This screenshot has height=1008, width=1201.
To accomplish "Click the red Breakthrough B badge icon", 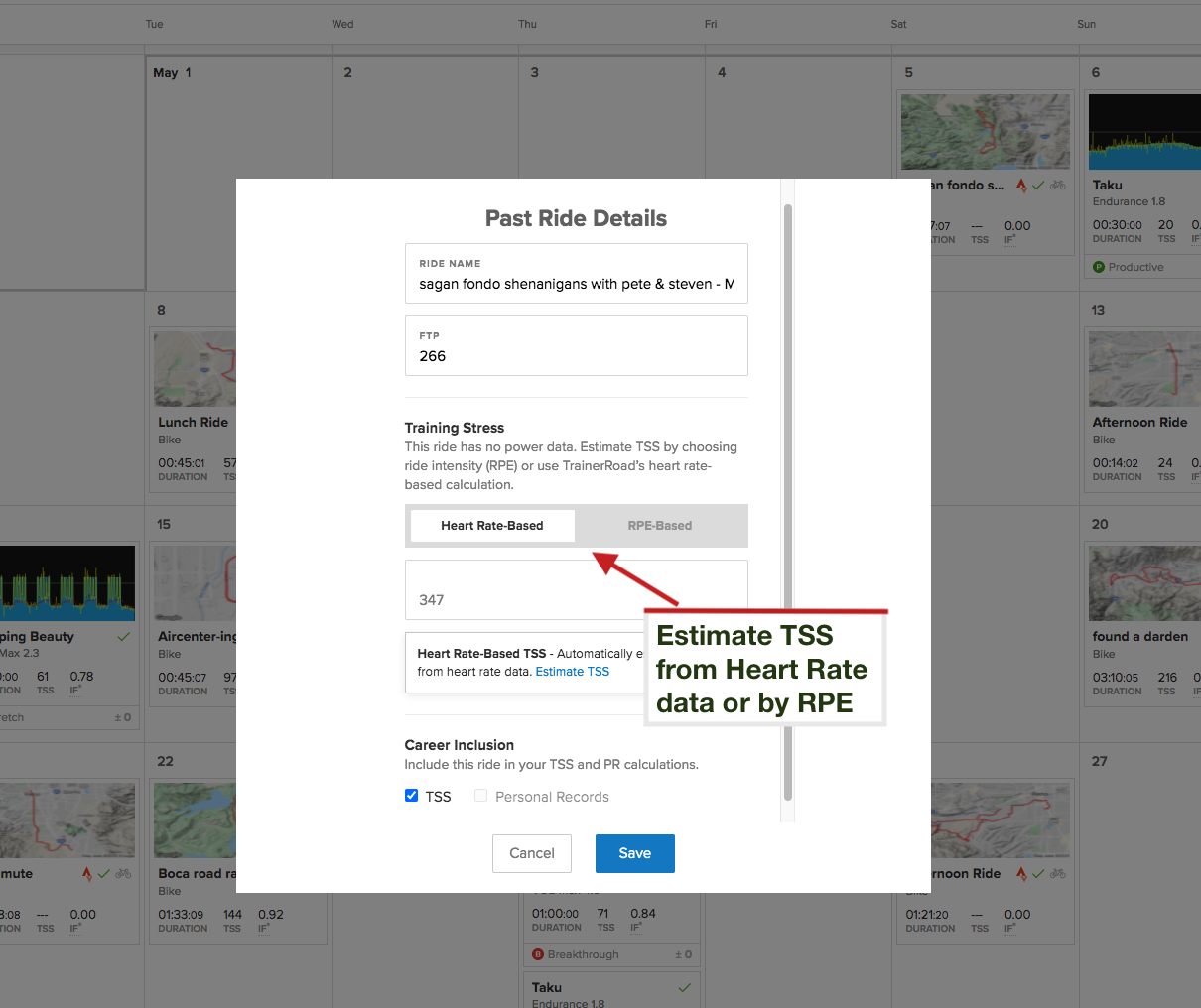I will (x=538, y=954).
